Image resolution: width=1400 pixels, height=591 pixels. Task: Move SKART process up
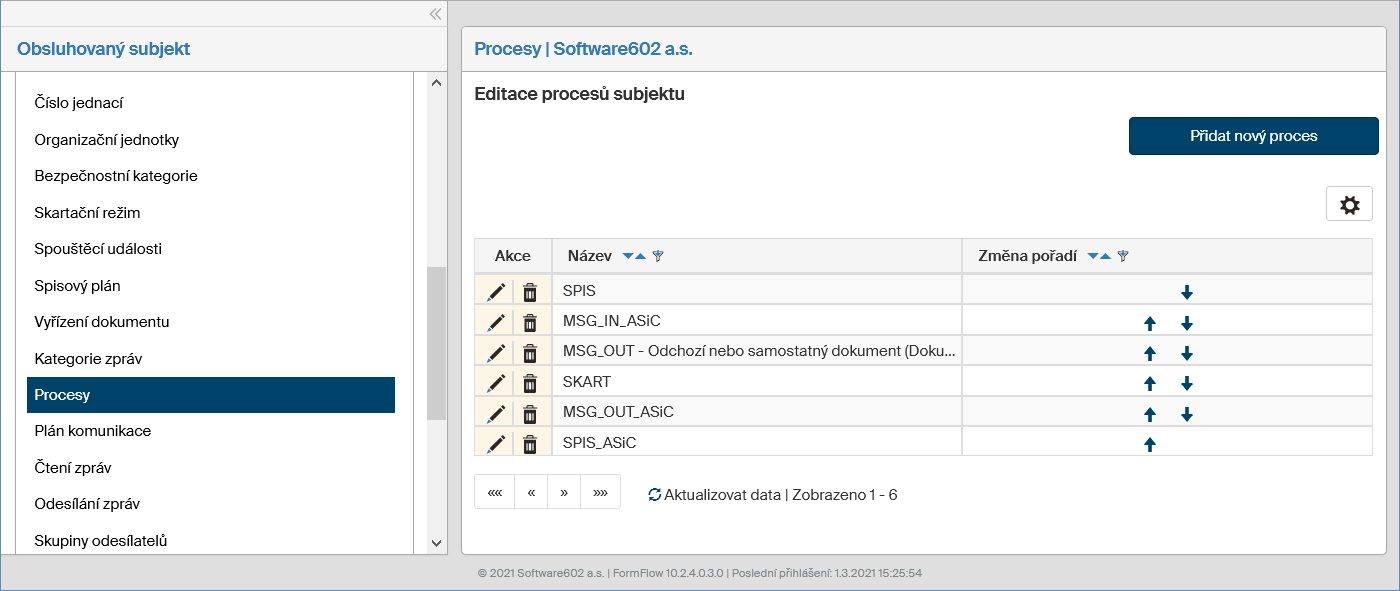click(1149, 383)
